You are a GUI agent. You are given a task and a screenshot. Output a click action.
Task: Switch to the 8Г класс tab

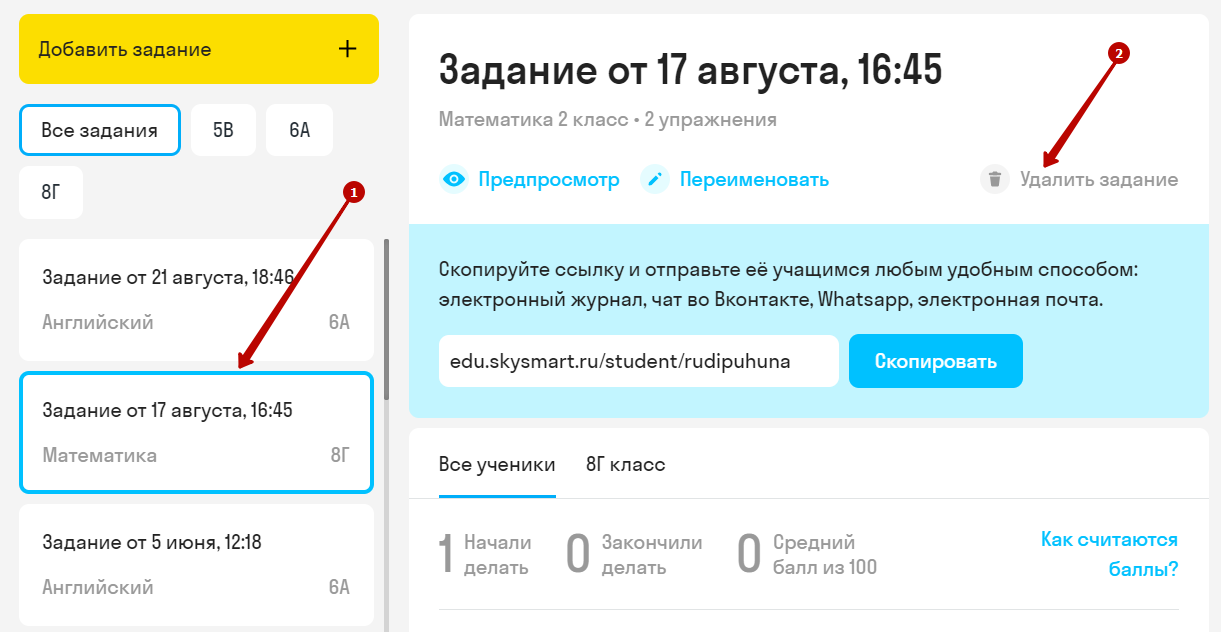[x=626, y=464]
